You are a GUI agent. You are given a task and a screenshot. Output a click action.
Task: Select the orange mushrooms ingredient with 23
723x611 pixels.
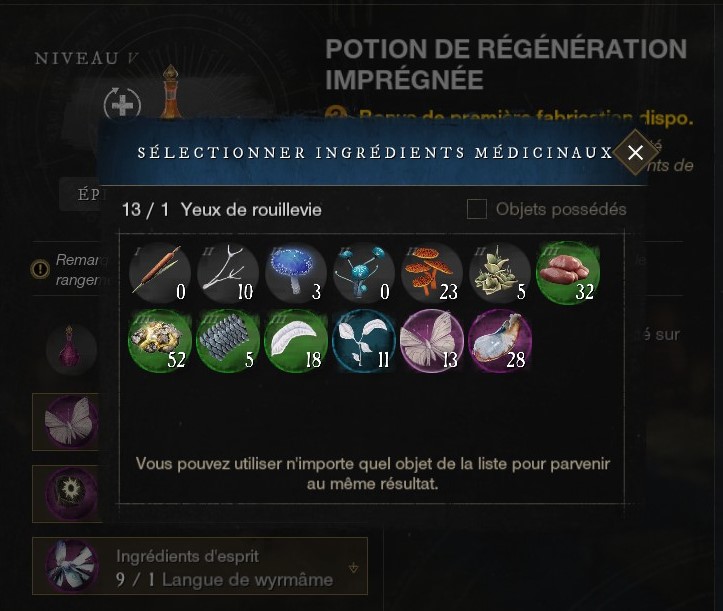pos(432,273)
